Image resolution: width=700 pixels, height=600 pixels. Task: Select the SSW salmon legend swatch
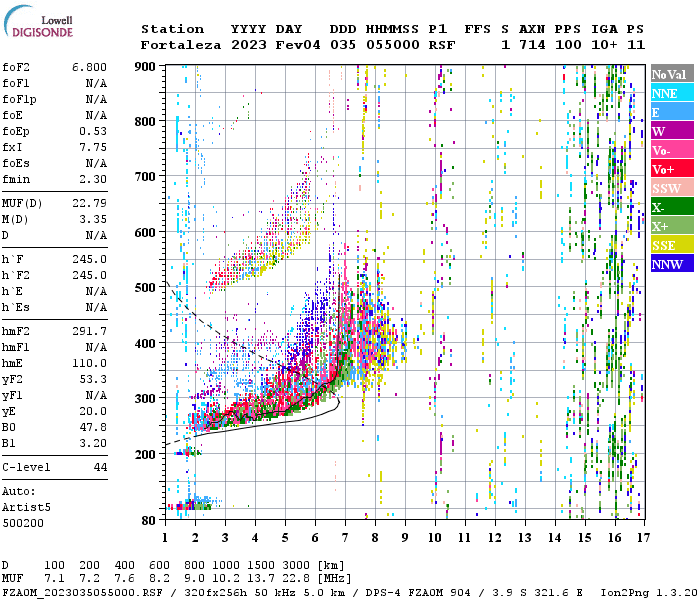672,188
